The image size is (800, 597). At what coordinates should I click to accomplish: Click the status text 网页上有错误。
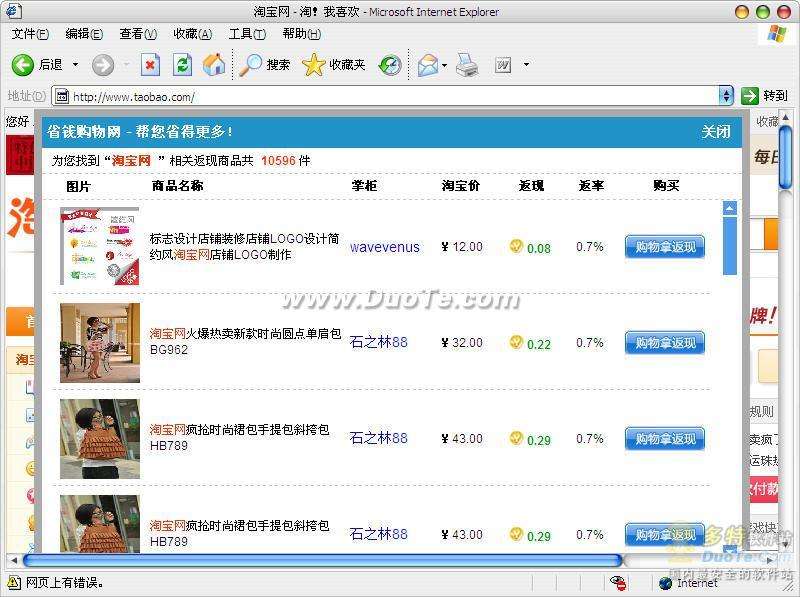click(65, 582)
